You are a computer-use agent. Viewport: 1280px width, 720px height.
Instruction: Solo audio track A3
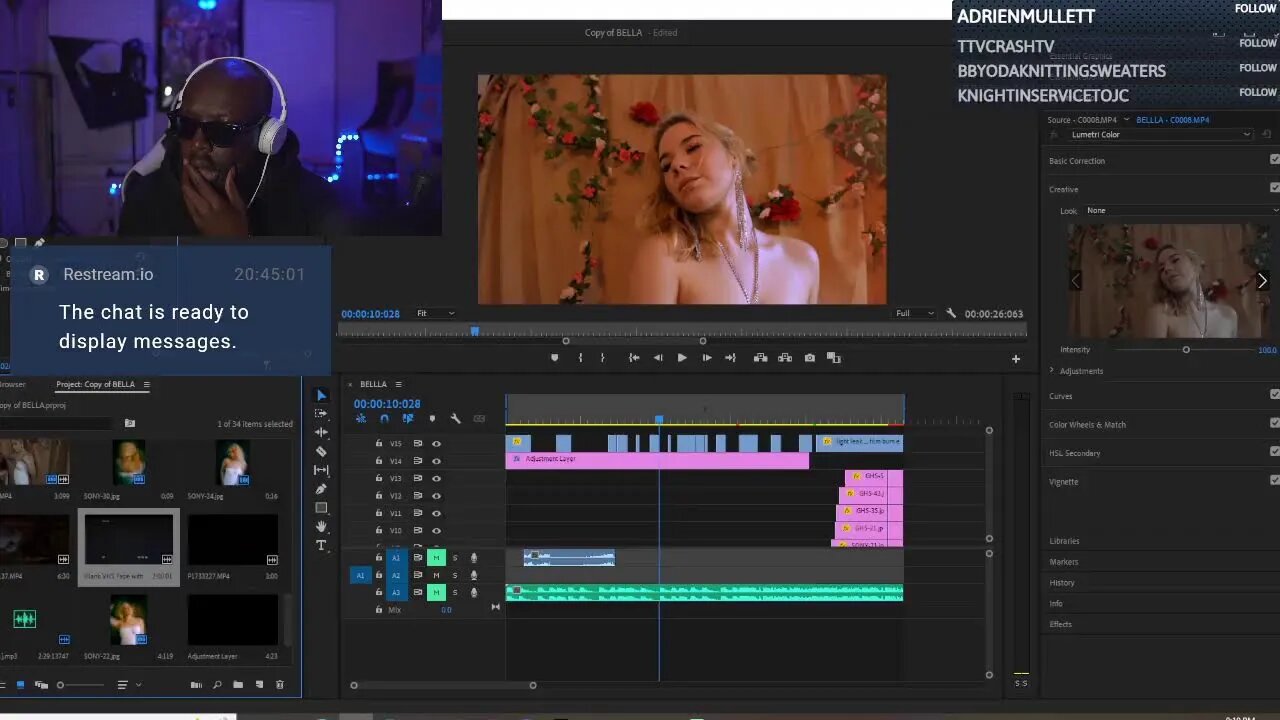[x=455, y=593]
